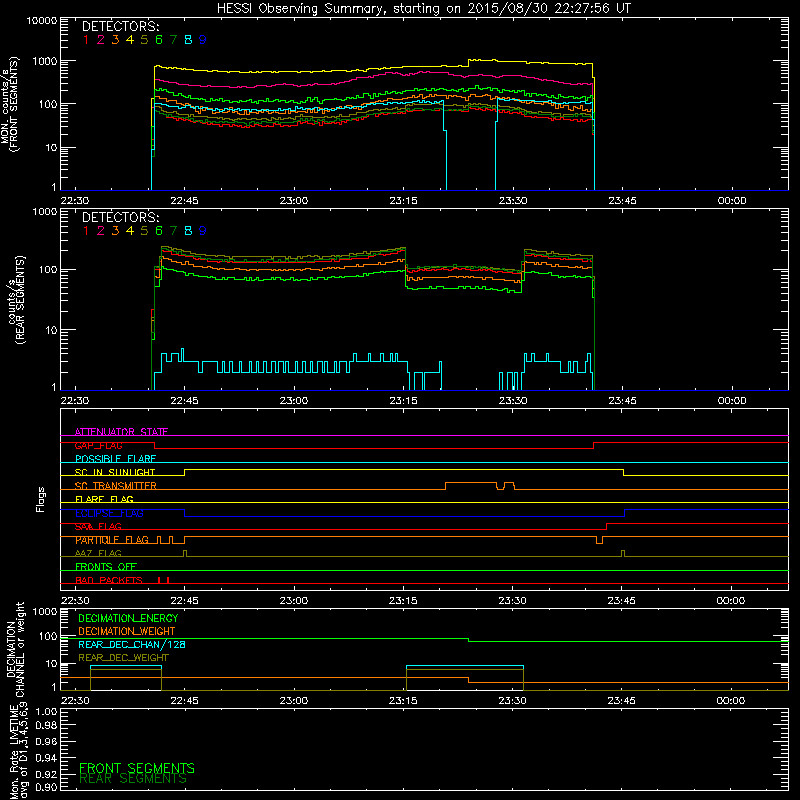Click the SC_IN_SUNLIGHT flag label

115,472
